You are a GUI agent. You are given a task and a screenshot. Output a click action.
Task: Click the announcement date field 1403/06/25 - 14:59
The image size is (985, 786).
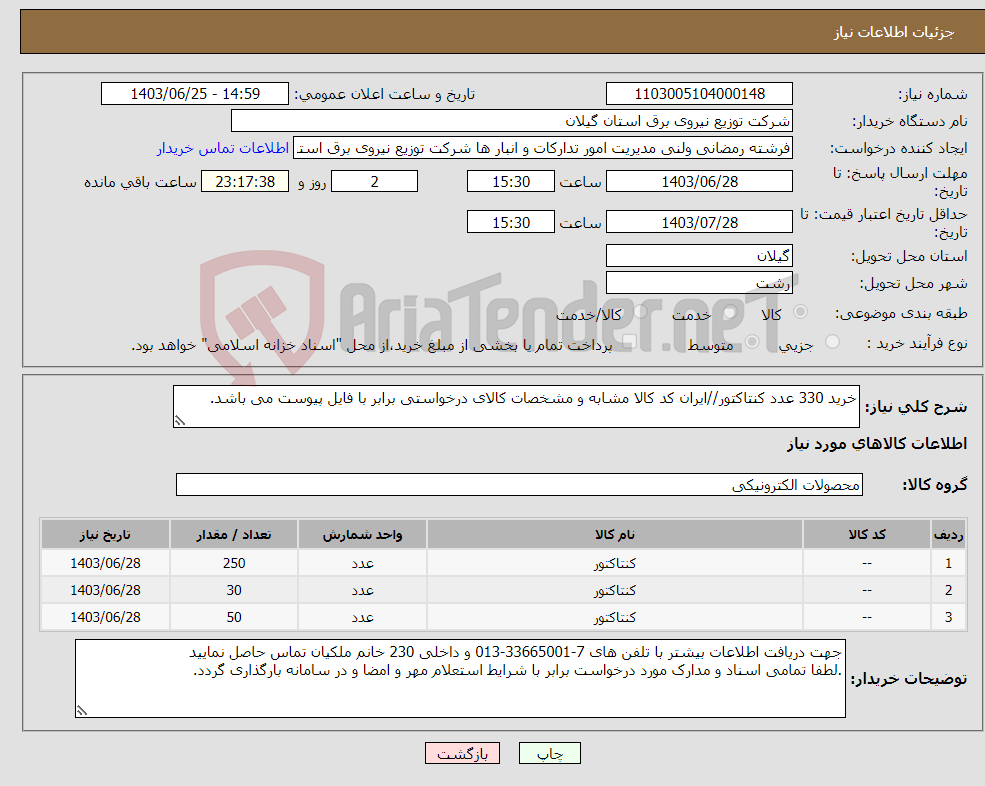195,94
